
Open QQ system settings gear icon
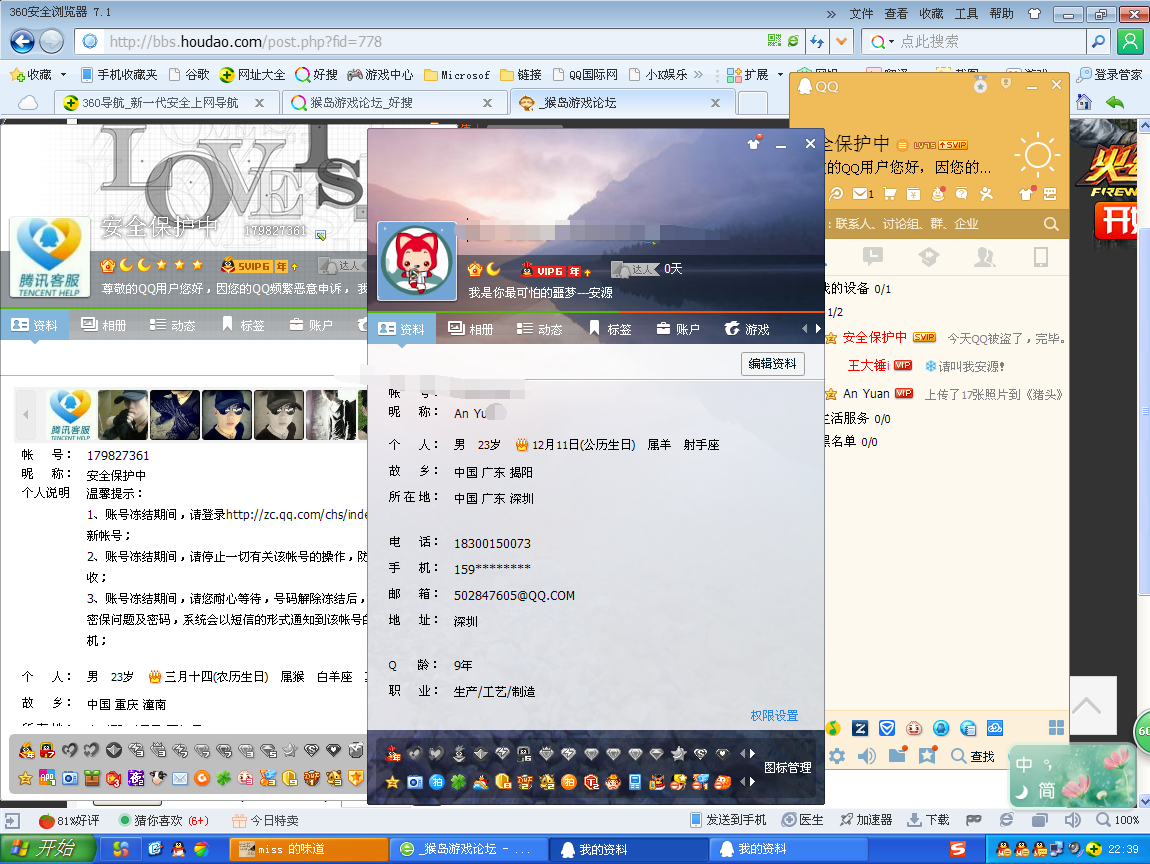click(837, 755)
